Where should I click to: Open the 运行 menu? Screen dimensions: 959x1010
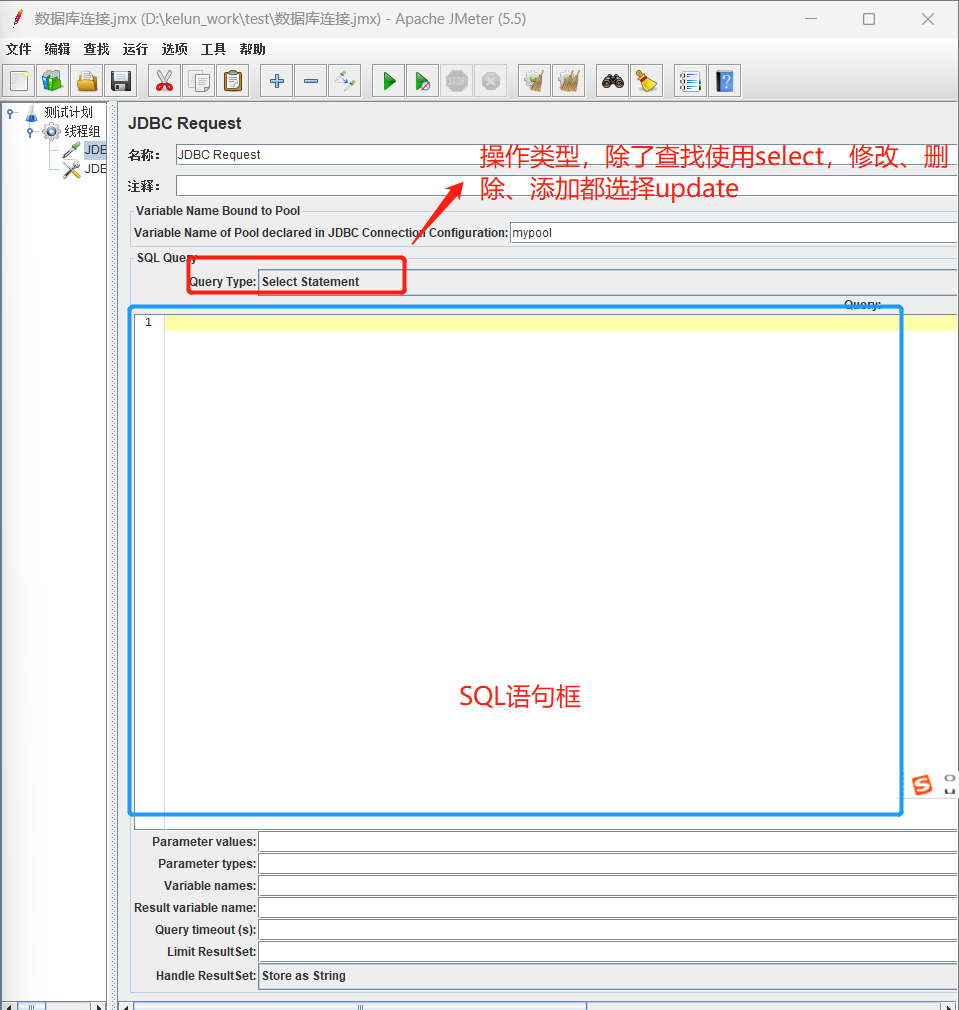135,50
